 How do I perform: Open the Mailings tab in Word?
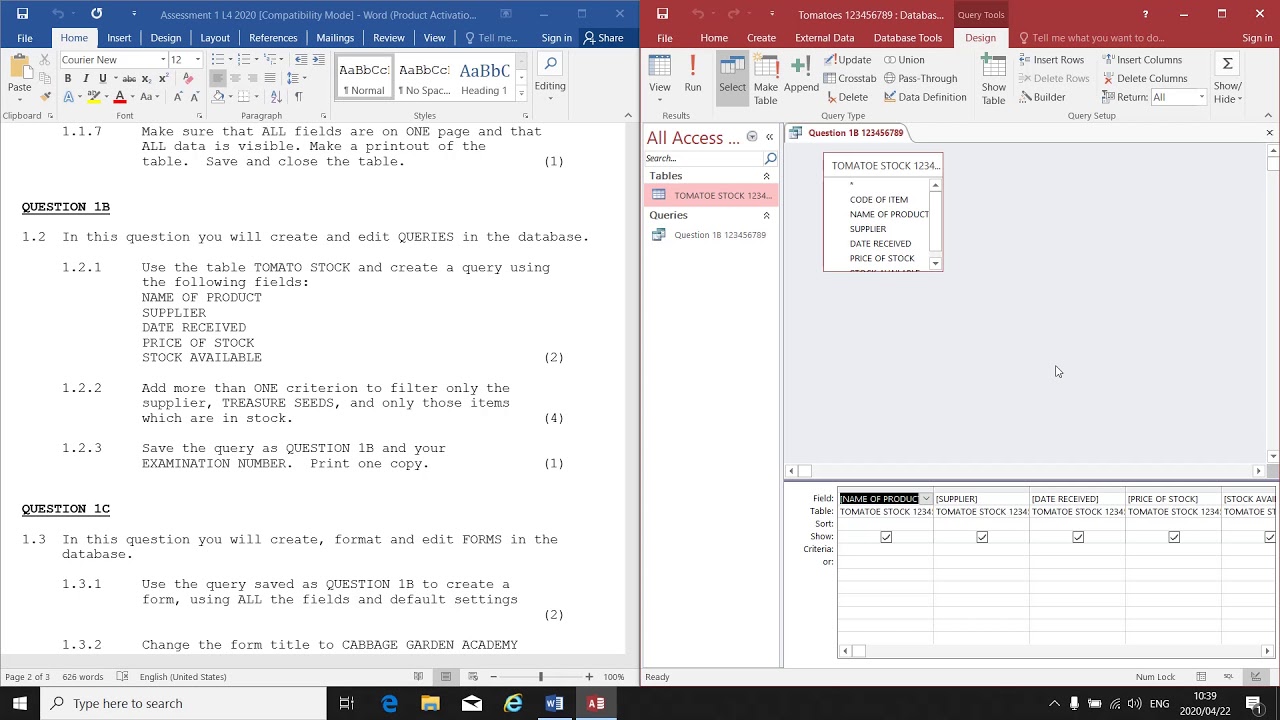coord(335,38)
